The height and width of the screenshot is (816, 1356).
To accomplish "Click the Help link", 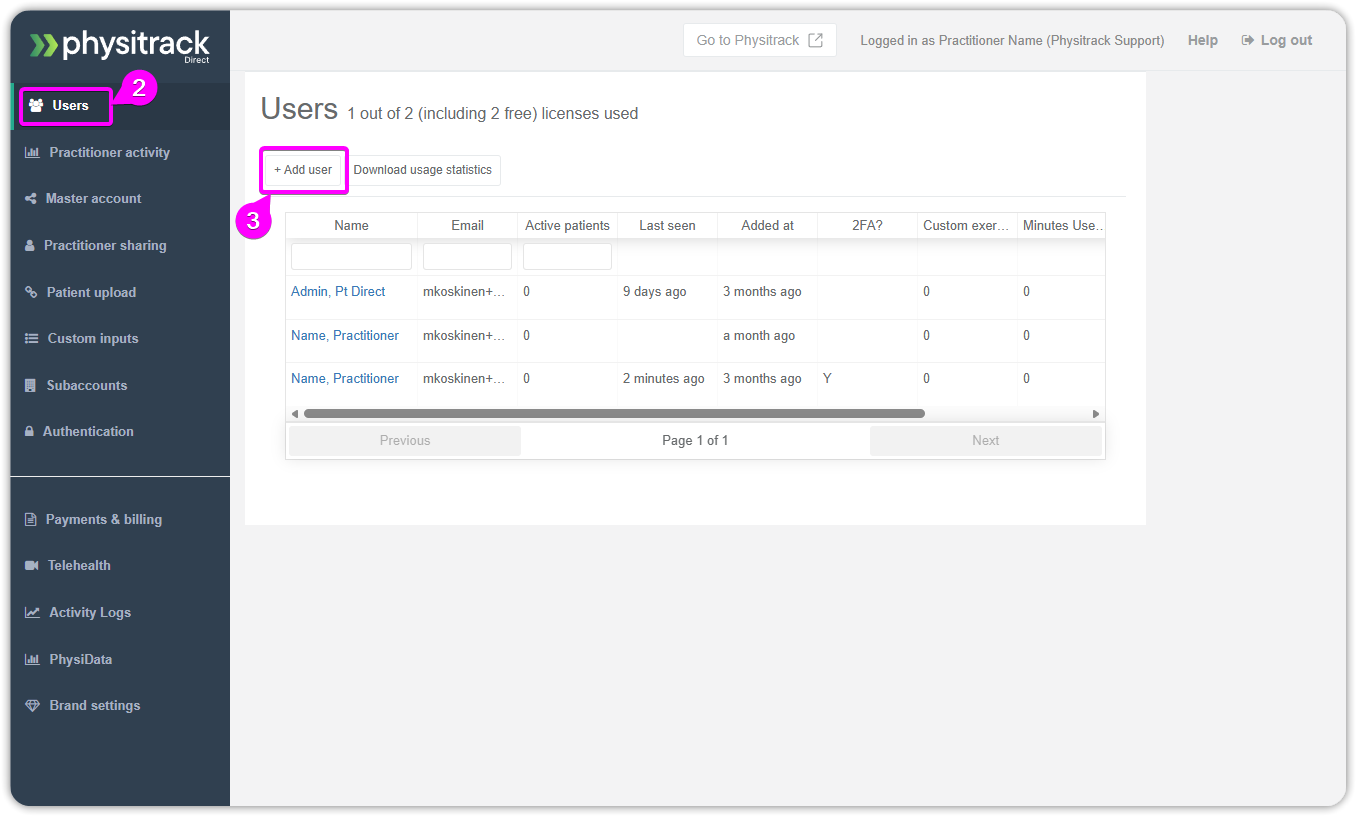I will pos(1203,40).
